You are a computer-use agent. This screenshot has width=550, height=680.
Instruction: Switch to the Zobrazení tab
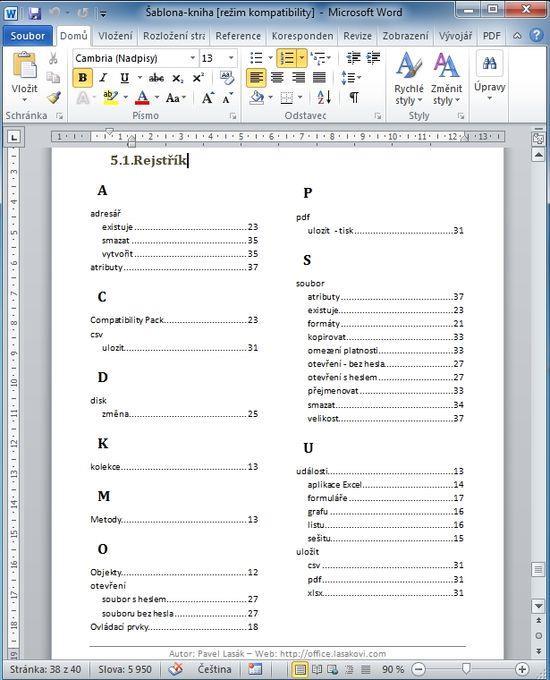pyautogui.click(x=405, y=36)
